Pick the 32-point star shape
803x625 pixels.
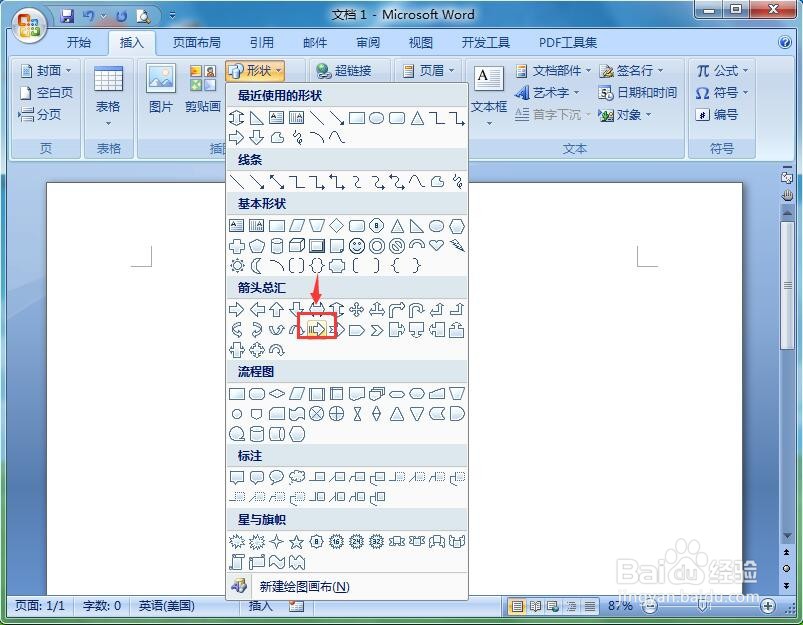pyautogui.click(x=376, y=541)
